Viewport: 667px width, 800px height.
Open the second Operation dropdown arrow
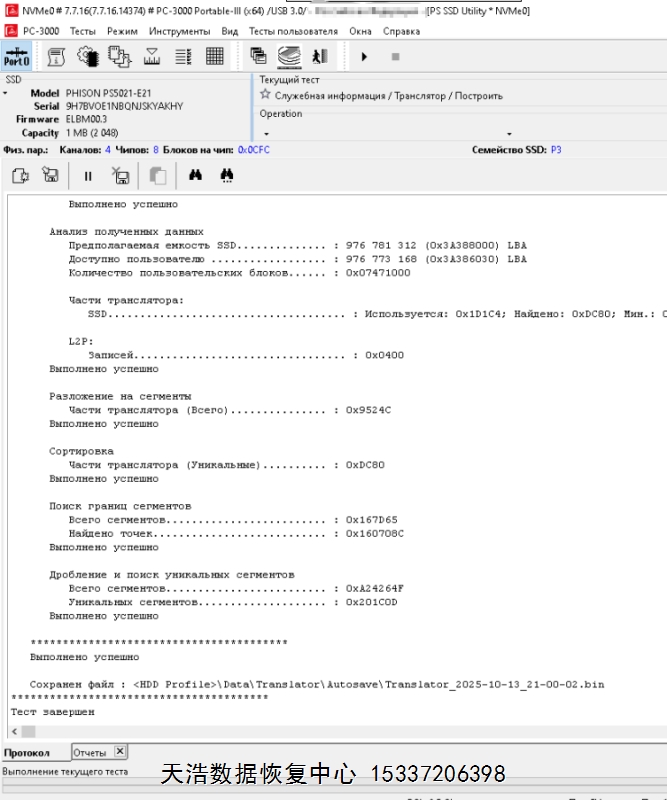[x=508, y=133]
